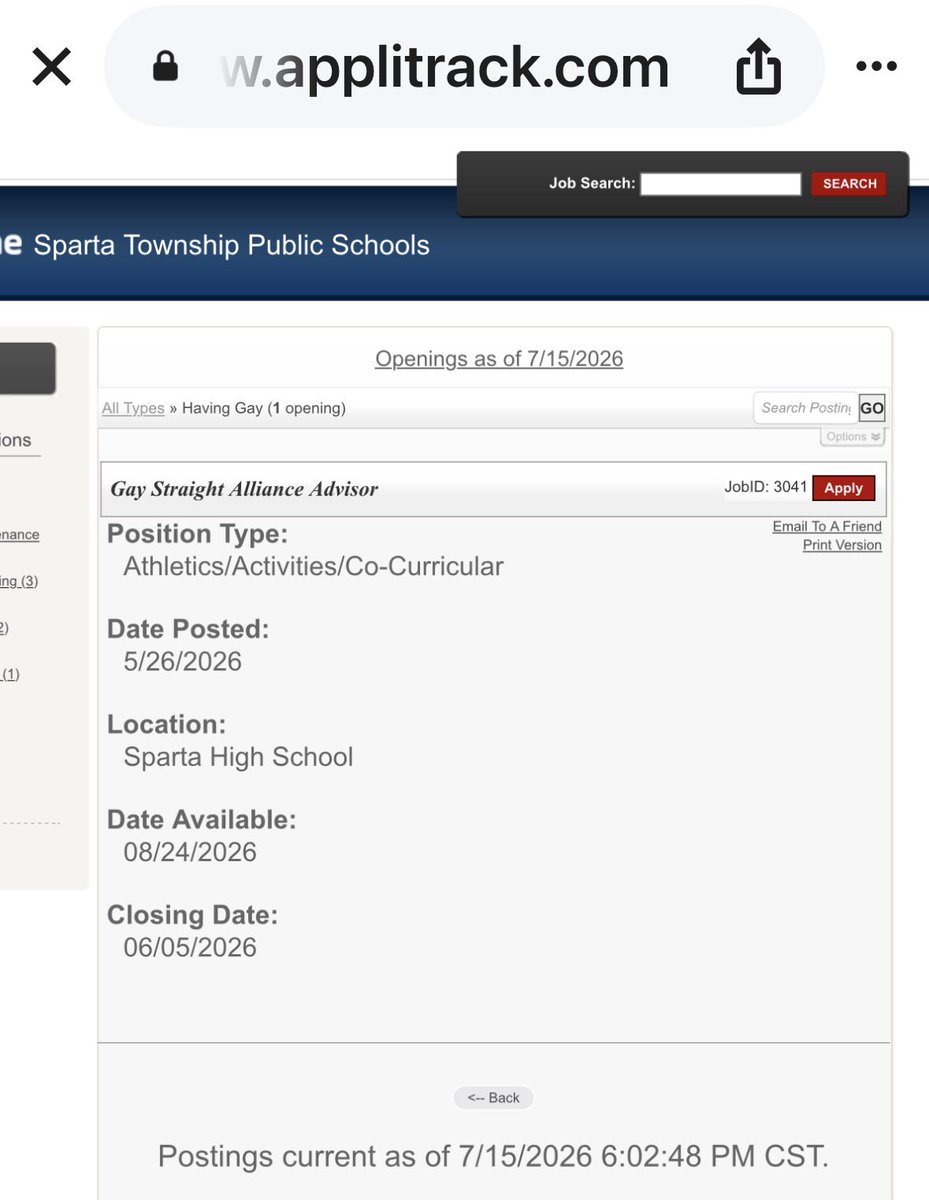Tap the padlock security icon
Screen dimensions: 929x1200
[165, 67]
